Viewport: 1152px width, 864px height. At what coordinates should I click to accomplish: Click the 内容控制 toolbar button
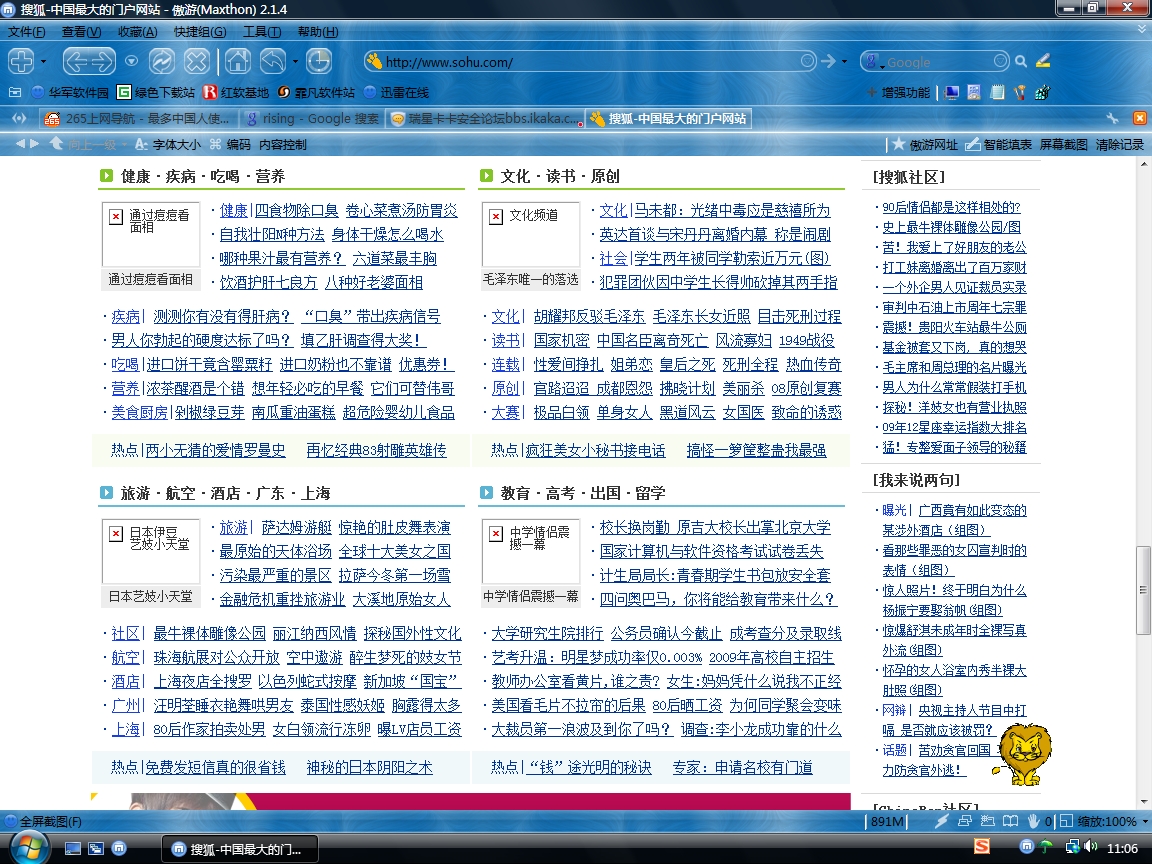(283, 145)
